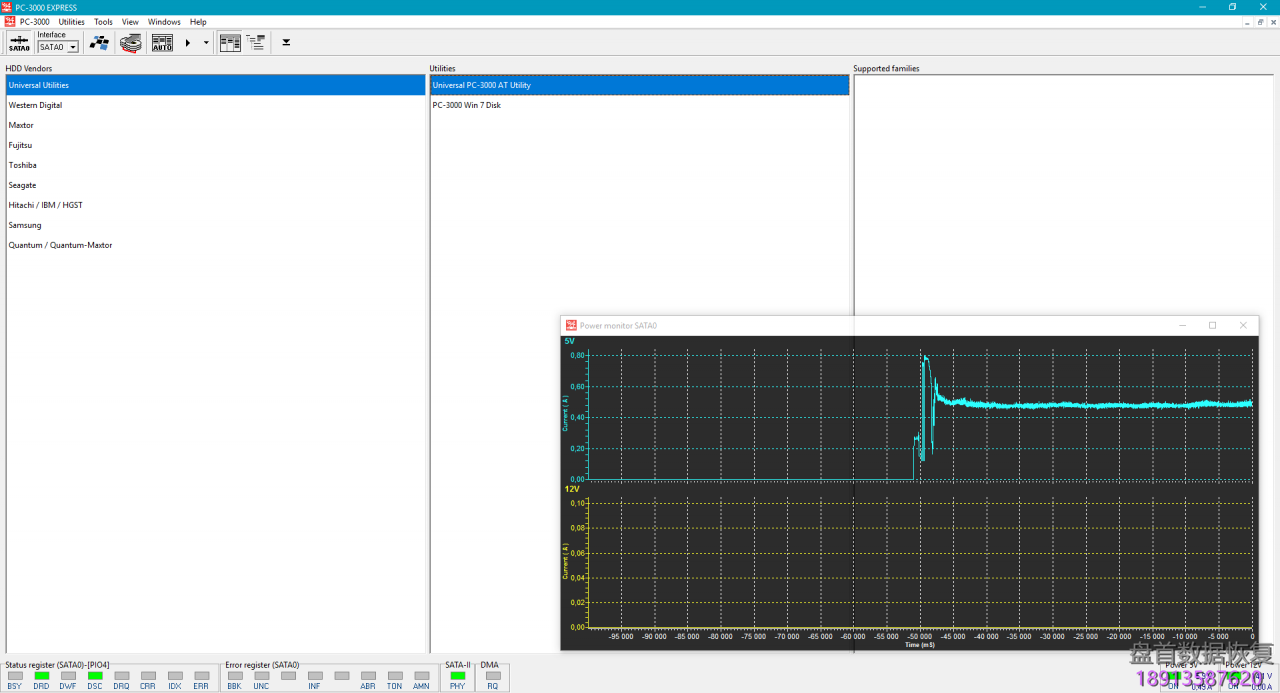Start automatic drive detection with the AUTO icon
This screenshot has width=1280, height=693.
click(x=161, y=42)
